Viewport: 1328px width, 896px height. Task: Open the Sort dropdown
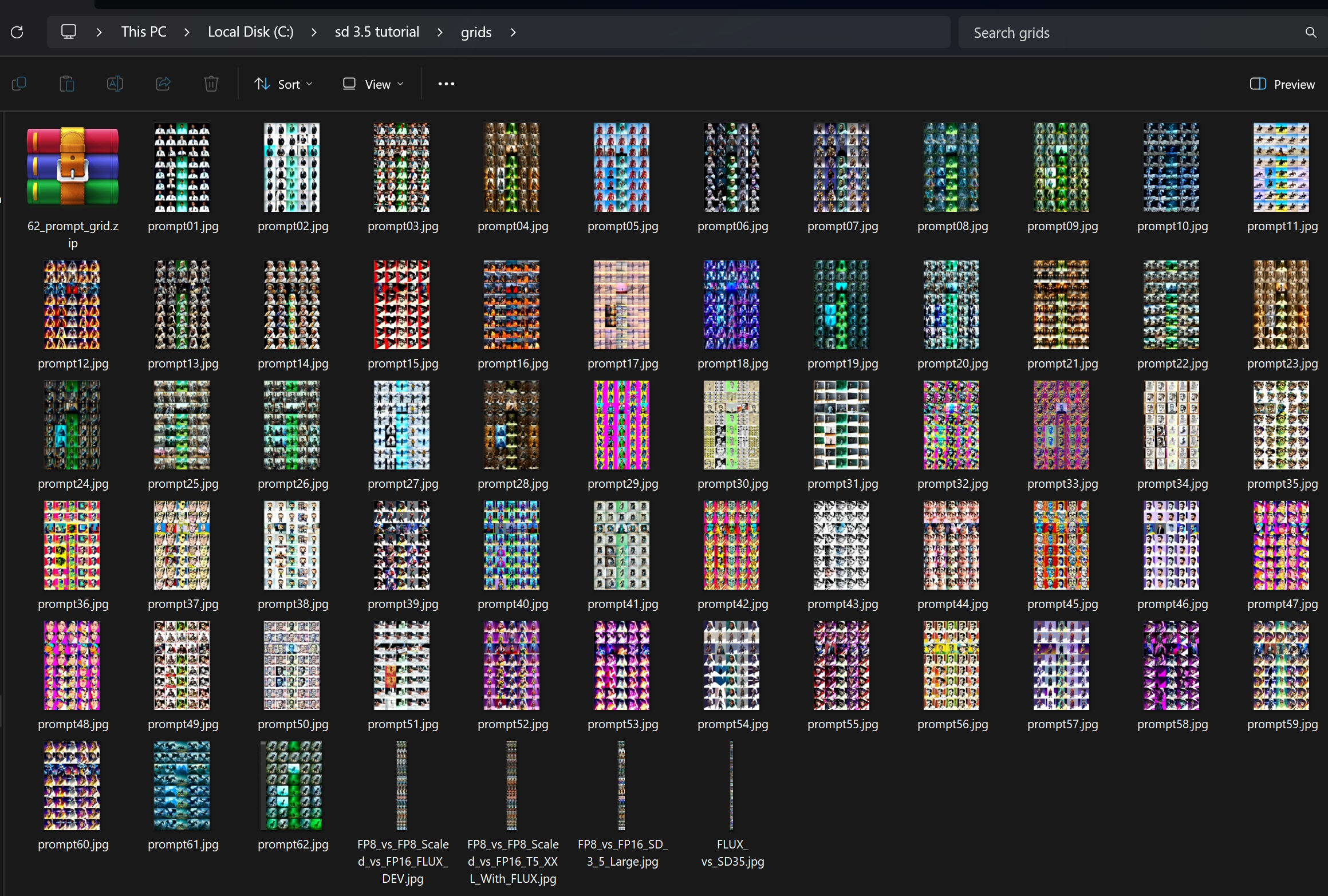click(x=283, y=84)
